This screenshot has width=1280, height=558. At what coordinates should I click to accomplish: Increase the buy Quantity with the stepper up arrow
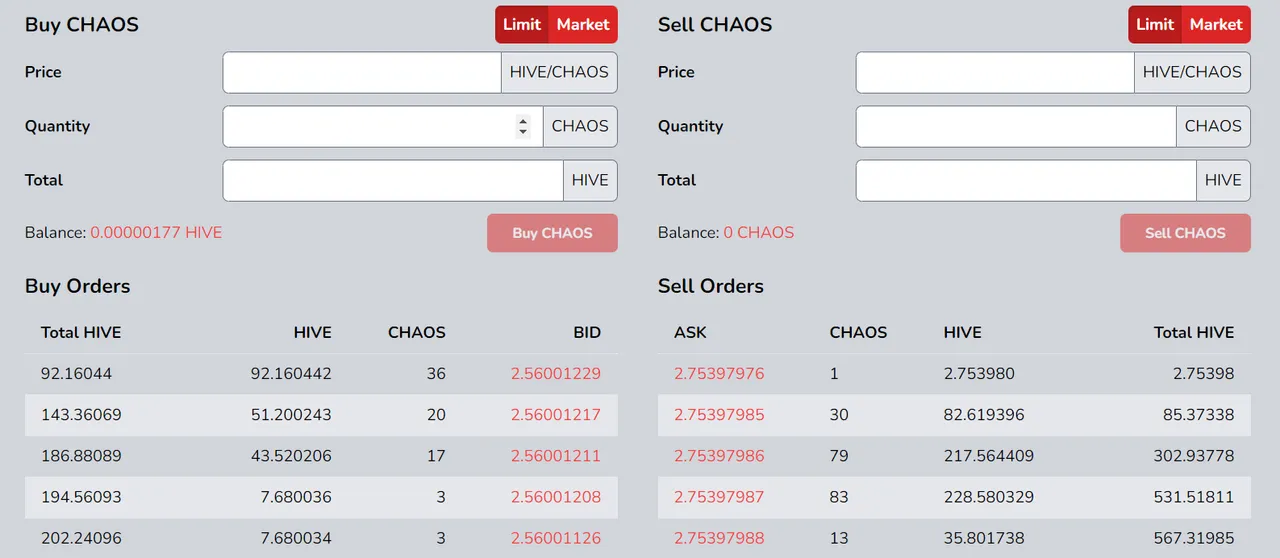523,121
